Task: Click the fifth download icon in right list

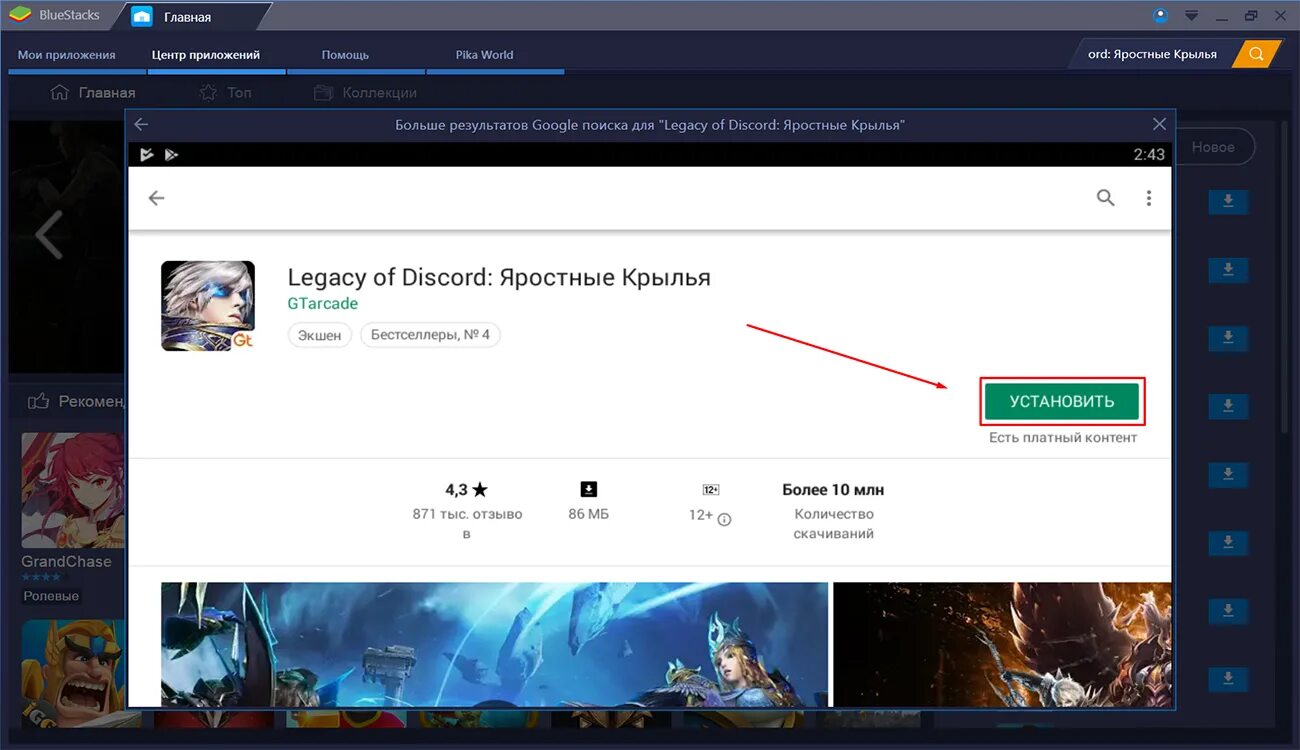Action: point(1228,473)
